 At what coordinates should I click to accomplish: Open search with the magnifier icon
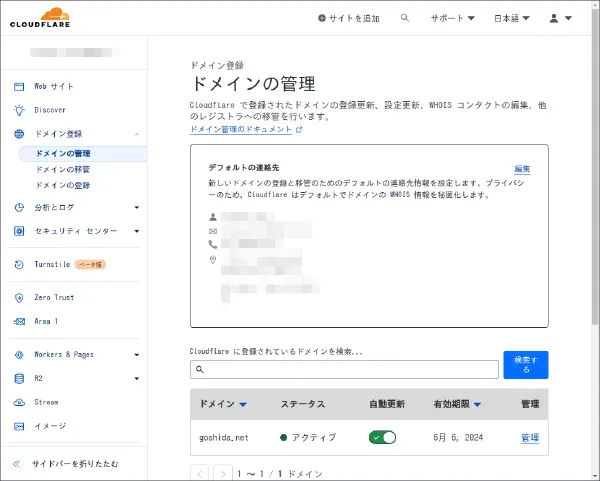404,18
